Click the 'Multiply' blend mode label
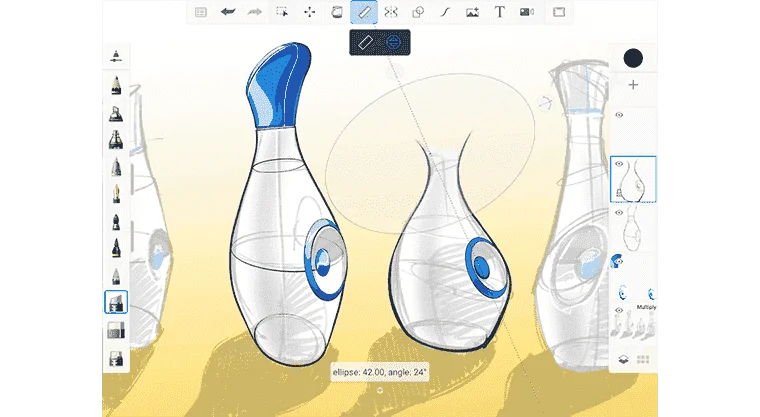760x417 pixels. [x=646, y=307]
